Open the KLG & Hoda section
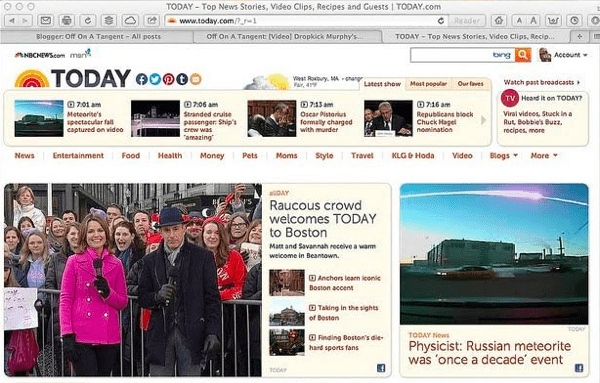 coord(413,156)
